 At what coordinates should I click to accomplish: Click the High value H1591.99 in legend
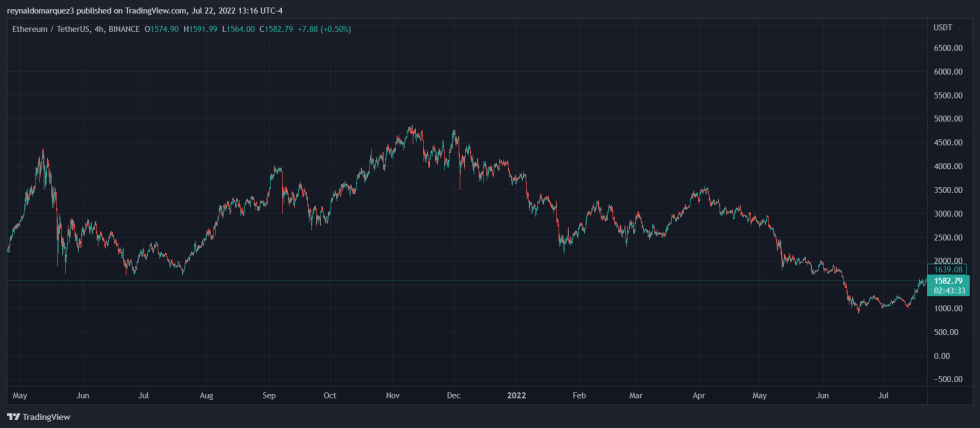(x=201, y=28)
